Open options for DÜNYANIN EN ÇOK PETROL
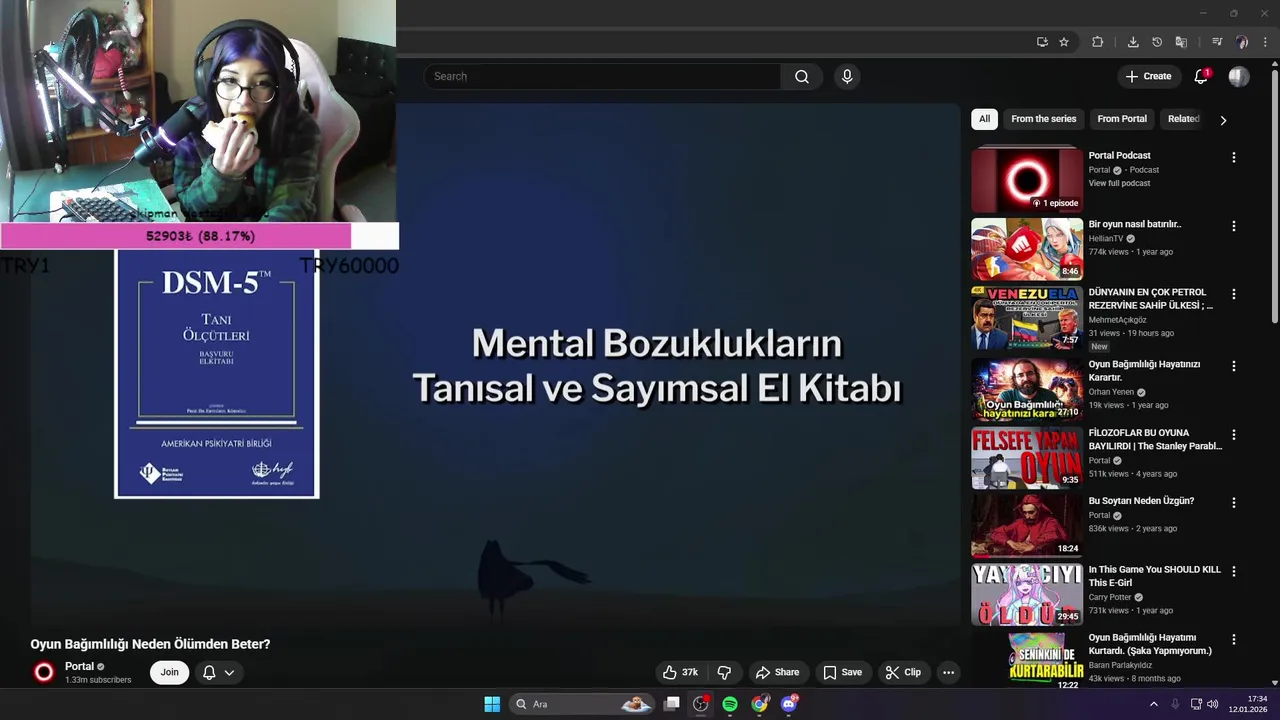Viewport: 1280px width, 720px height. click(1233, 294)
